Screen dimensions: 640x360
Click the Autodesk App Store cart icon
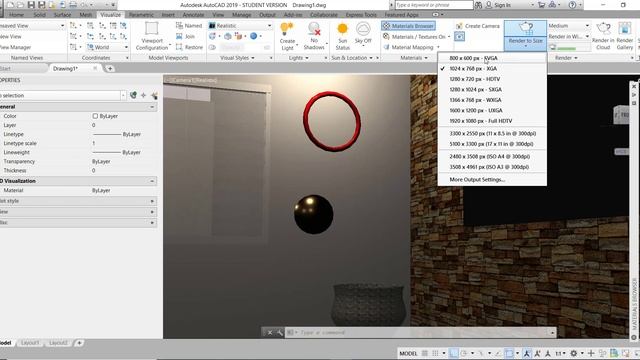pos(541,5)
